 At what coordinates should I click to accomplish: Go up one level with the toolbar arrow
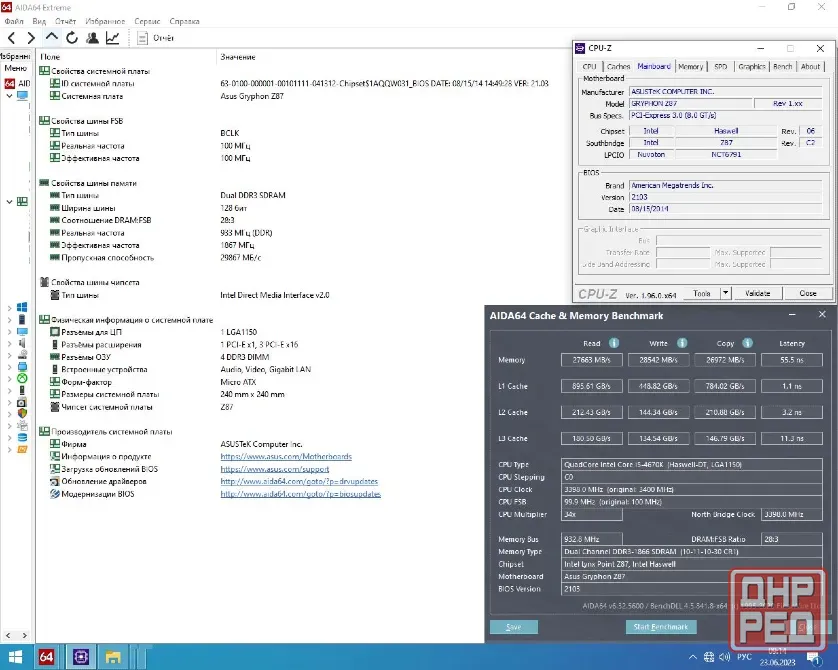tap(51, 37)
